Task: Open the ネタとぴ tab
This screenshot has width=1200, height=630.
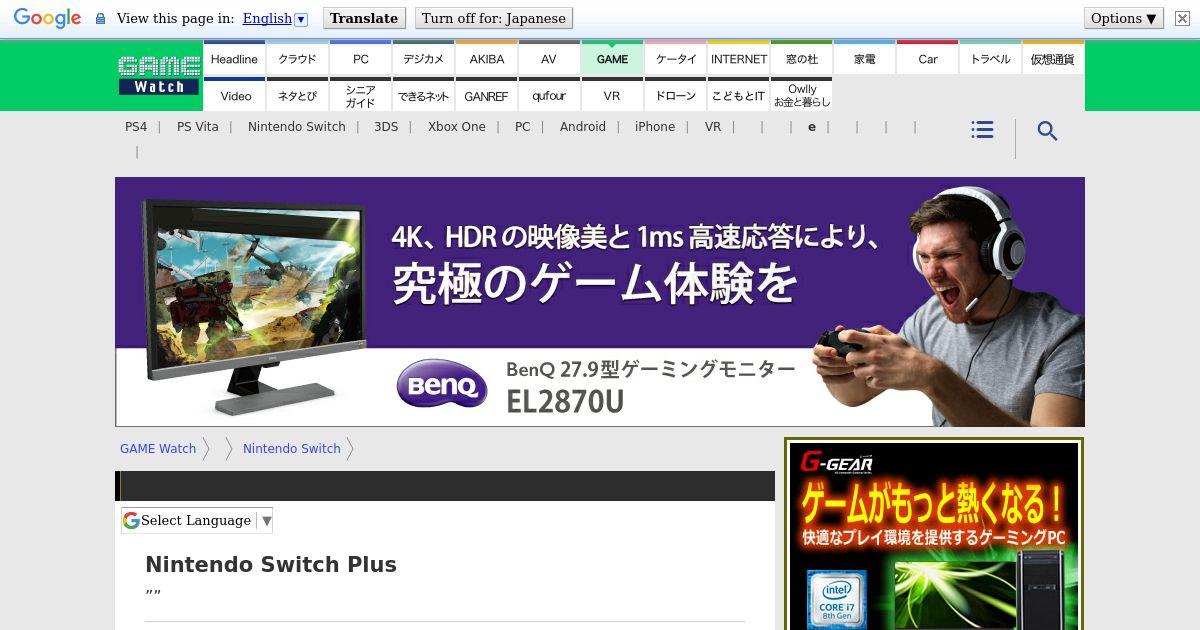Action: [297, 95]
